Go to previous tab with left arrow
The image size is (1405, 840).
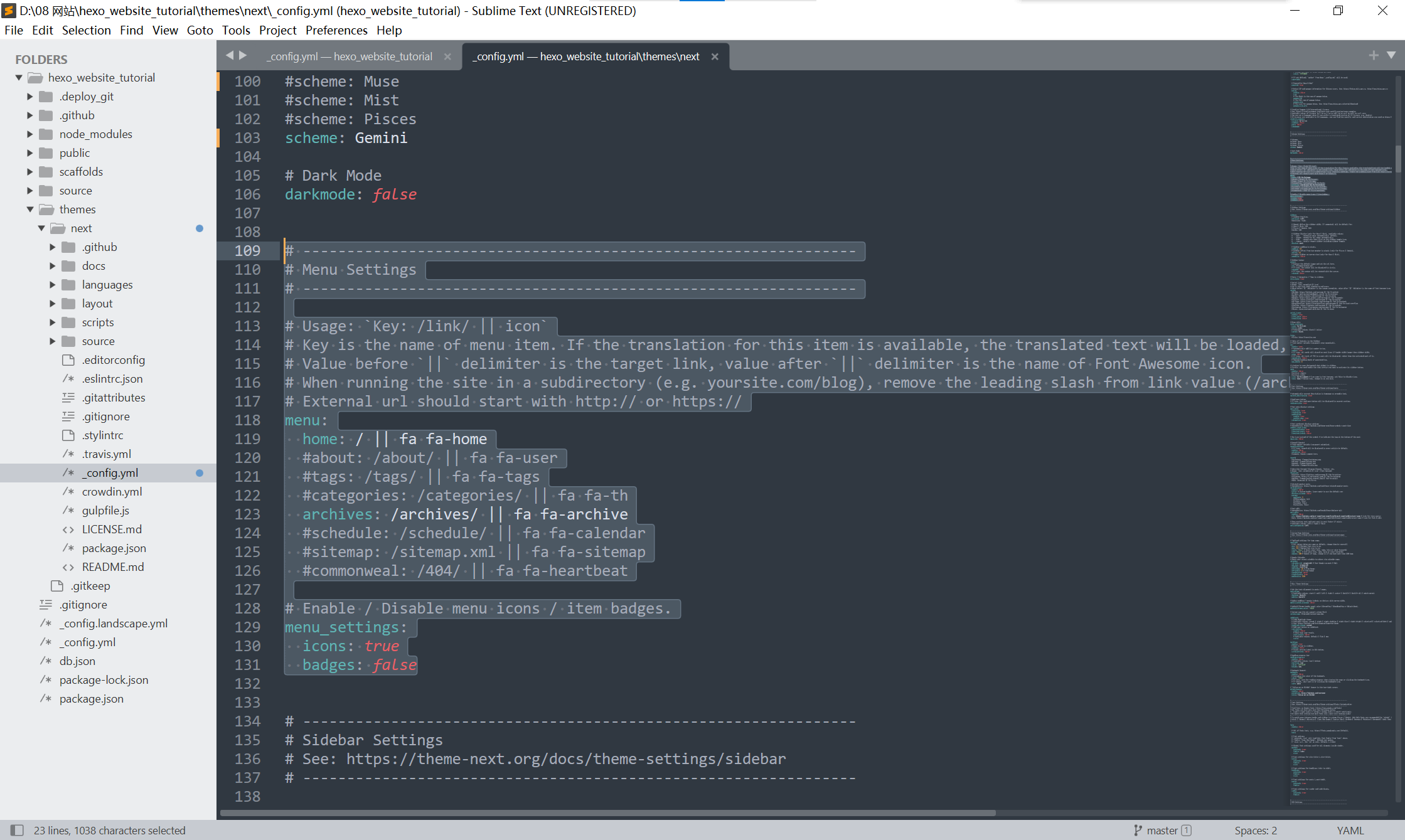click(230, 55)
